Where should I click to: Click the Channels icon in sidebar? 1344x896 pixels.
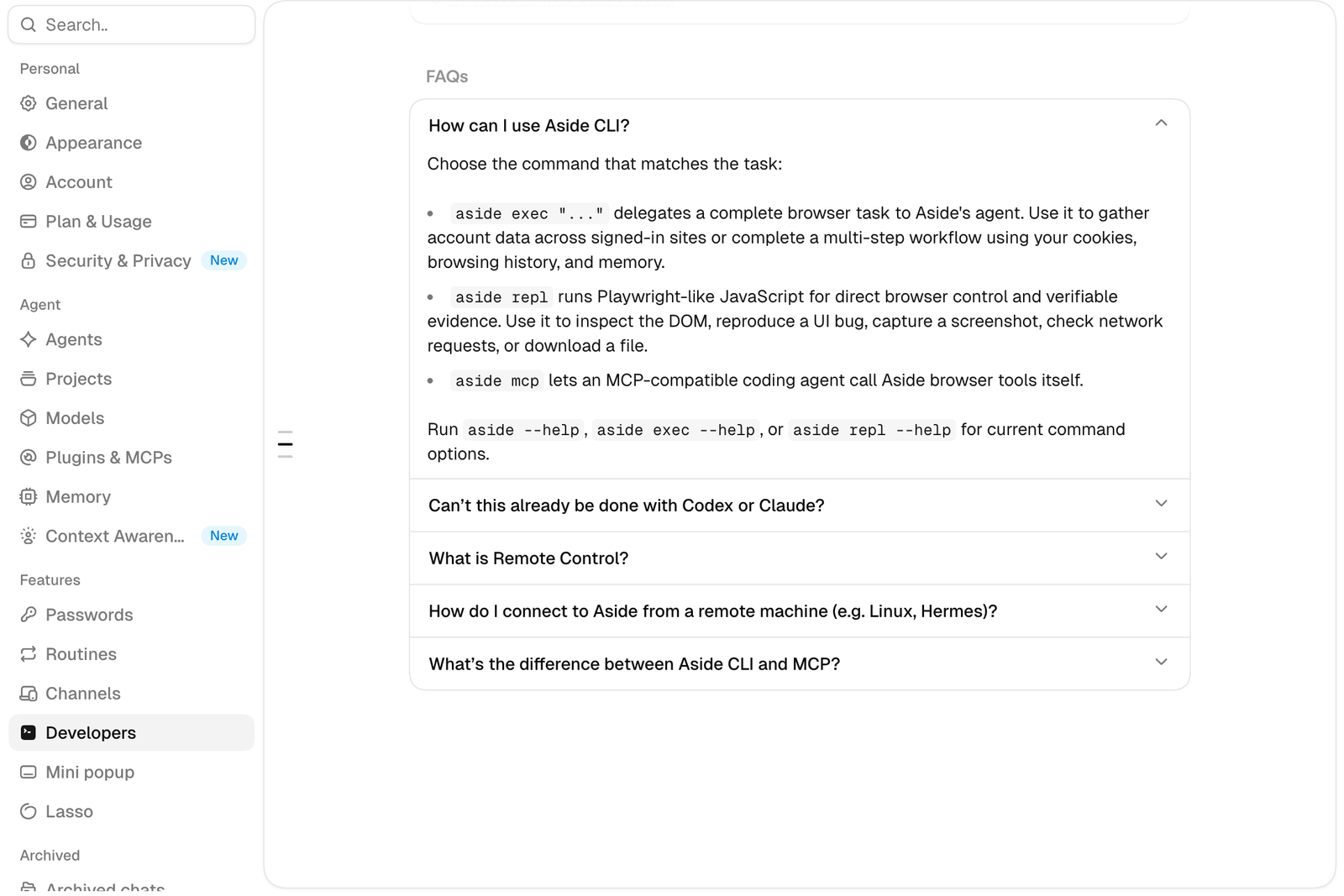click(29, 694)
